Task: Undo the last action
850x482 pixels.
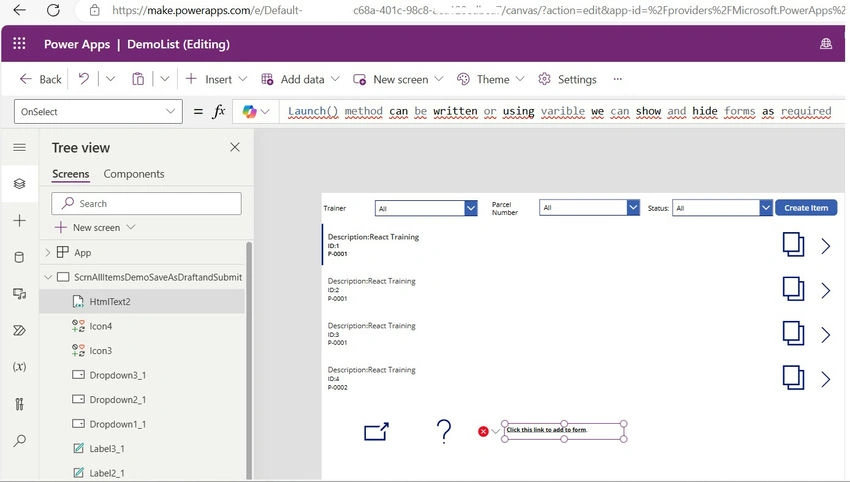Action: pyautogui.click(x=83, y=79)
